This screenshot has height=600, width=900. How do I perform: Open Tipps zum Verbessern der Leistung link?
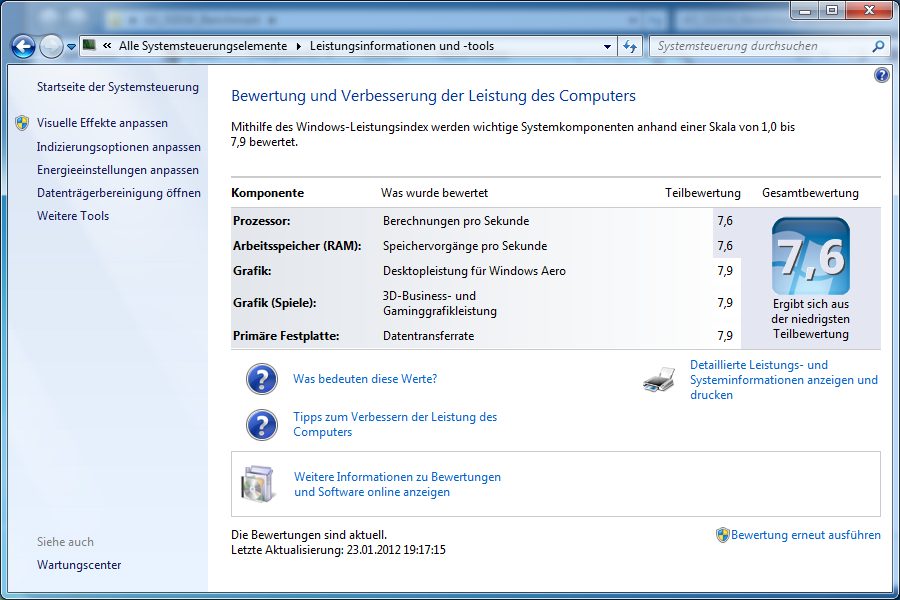(x=395, y=424)
